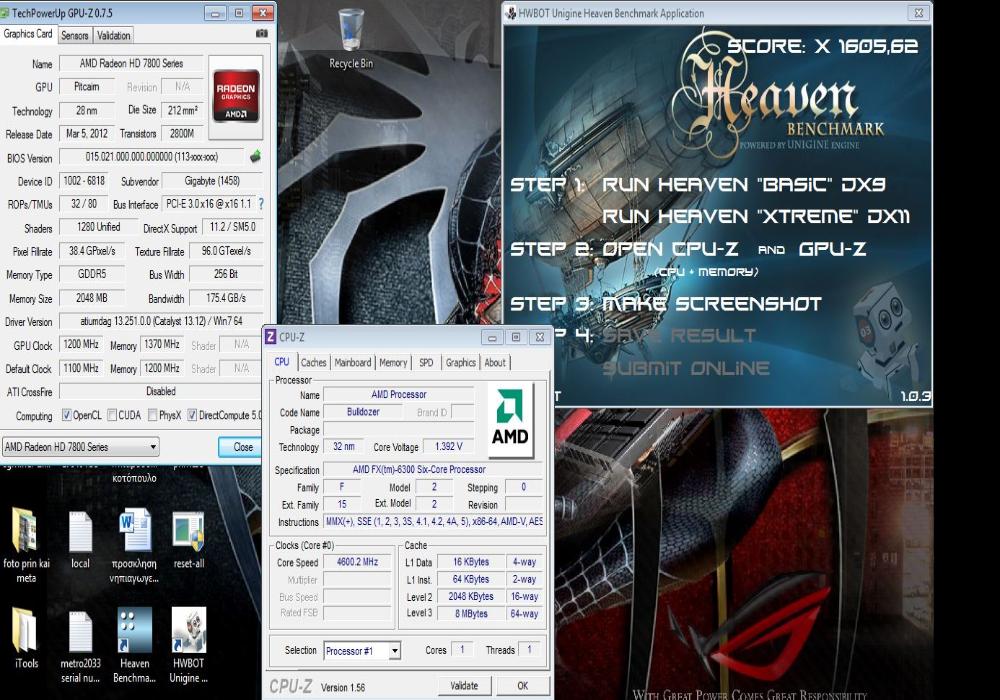Click the Driver Version field in GPU-Z
The image size is (1000, 700).
tap(161, 321)
